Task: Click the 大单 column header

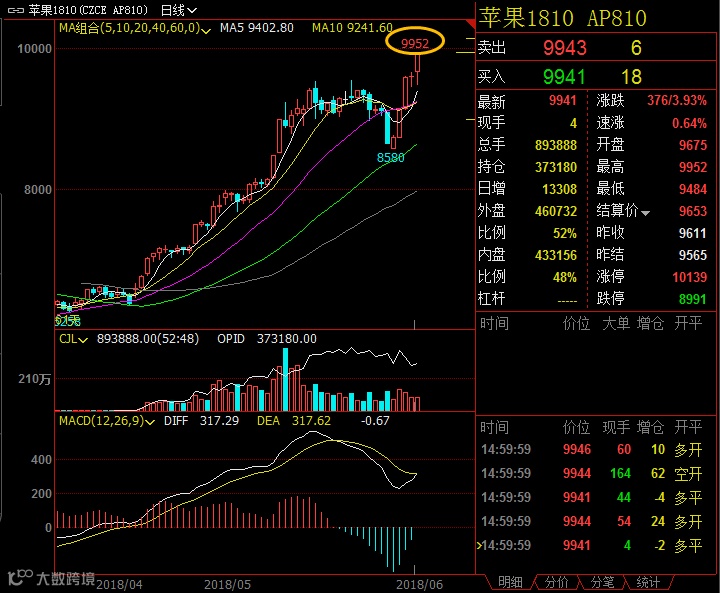Action: point(616,323)
